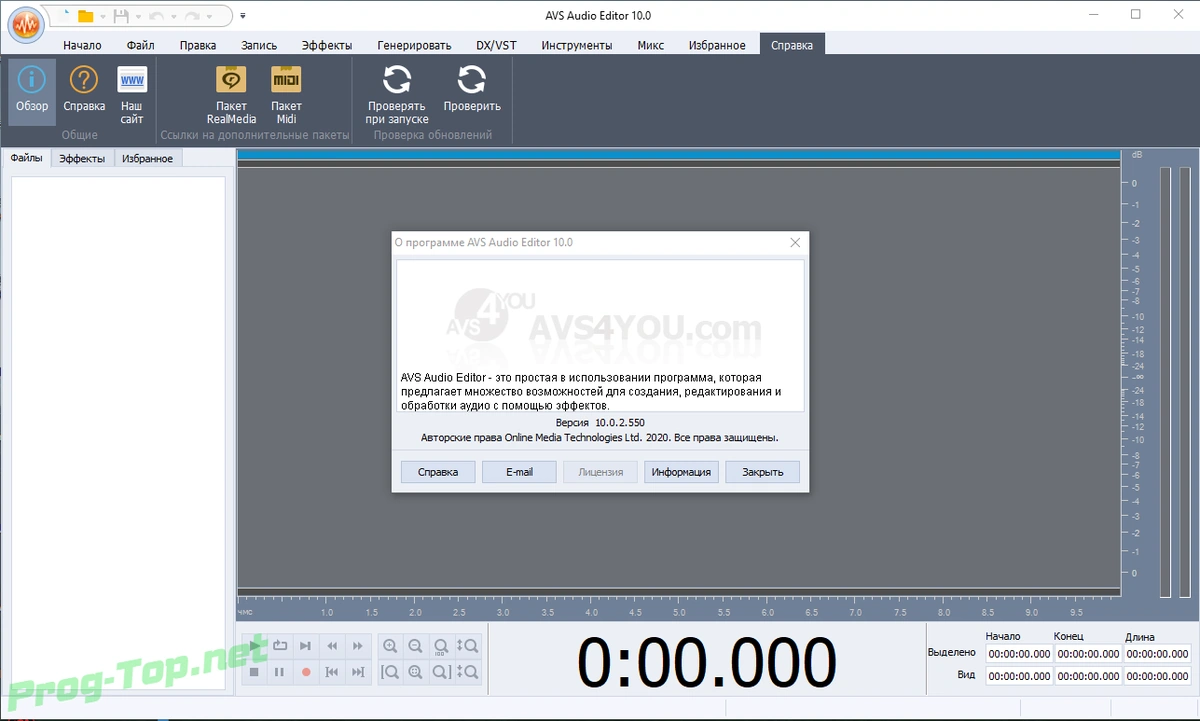Select the Избранное side panel tab
Screen dimensions: 1200x721
click(148, 158)
